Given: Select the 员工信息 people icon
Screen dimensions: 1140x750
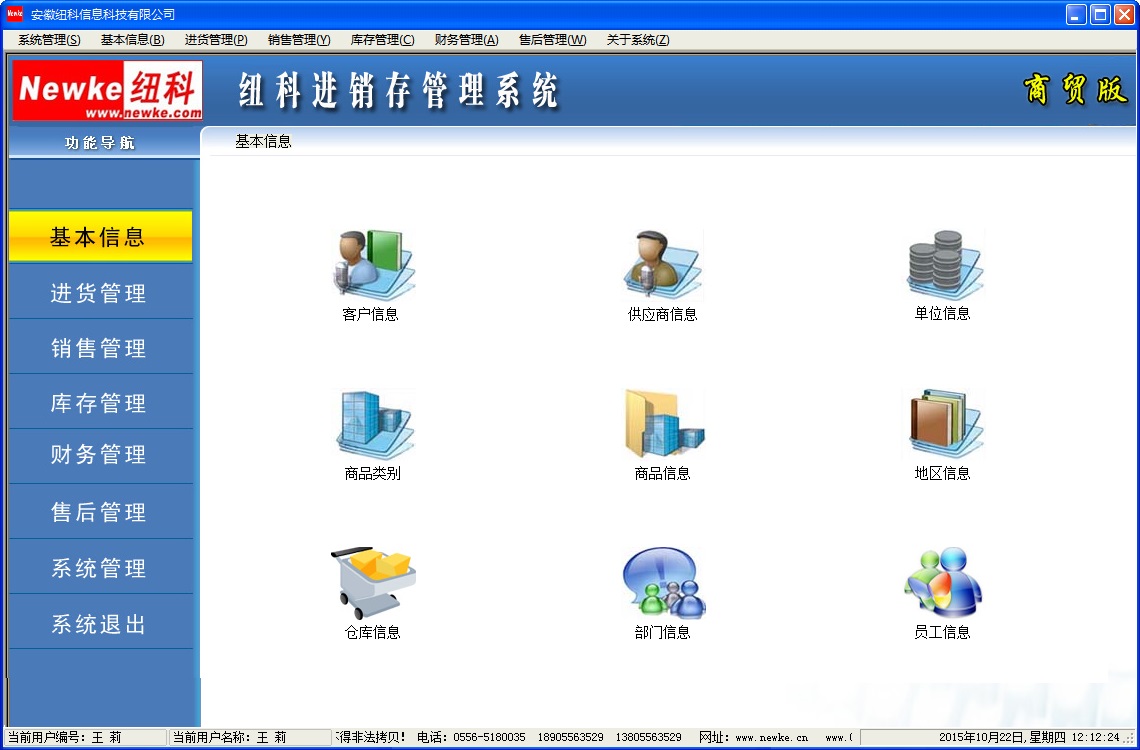Looking at the screenshot, I should [x=942, y=583].
